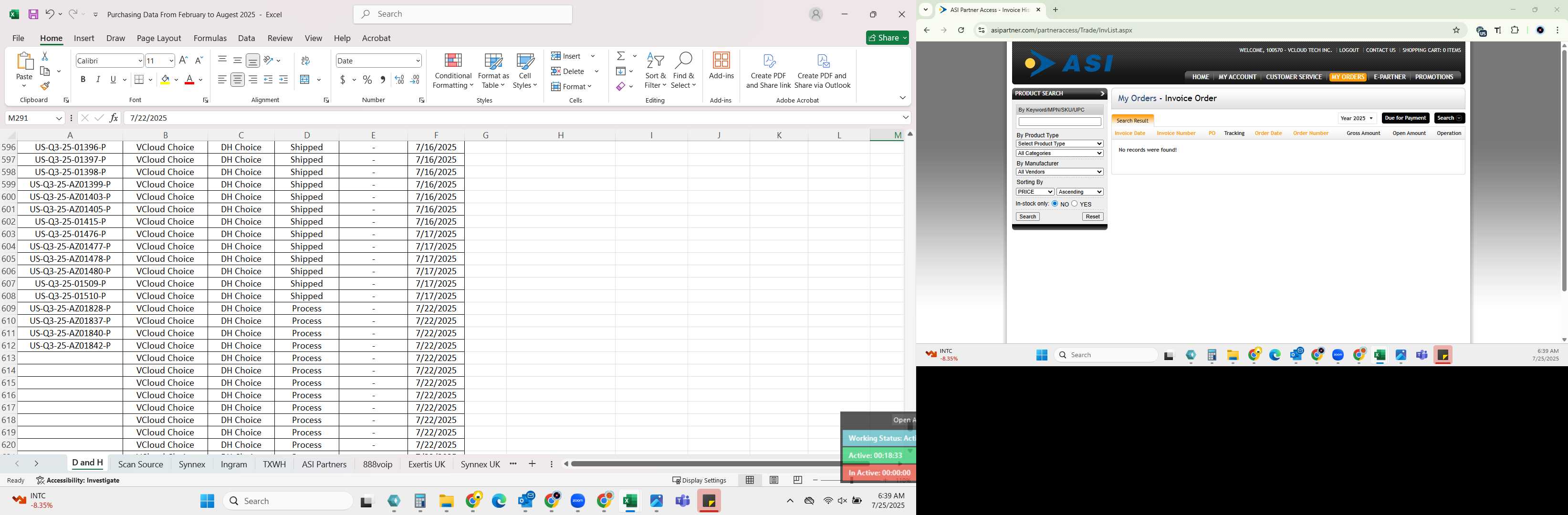This screenshot has height=515, width=1568.
Task: Click the product Search button
Action: click(x=1027, y=216)
